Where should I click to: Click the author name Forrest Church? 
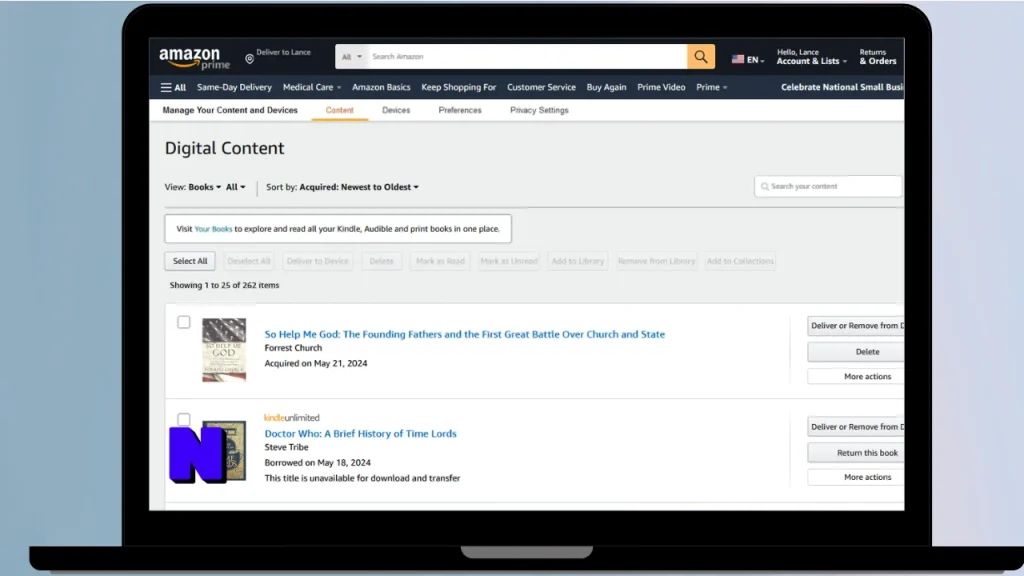coord(293,348)
